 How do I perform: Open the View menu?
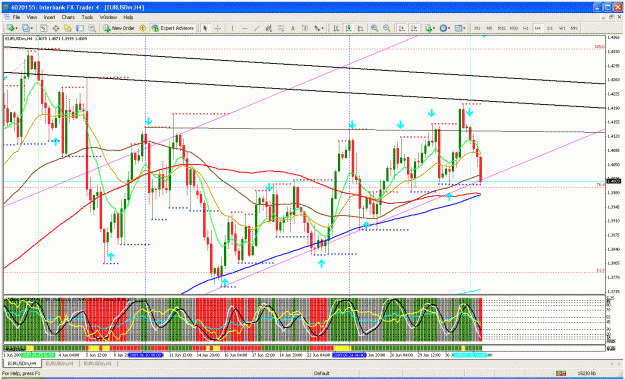(x=31, y=18)
